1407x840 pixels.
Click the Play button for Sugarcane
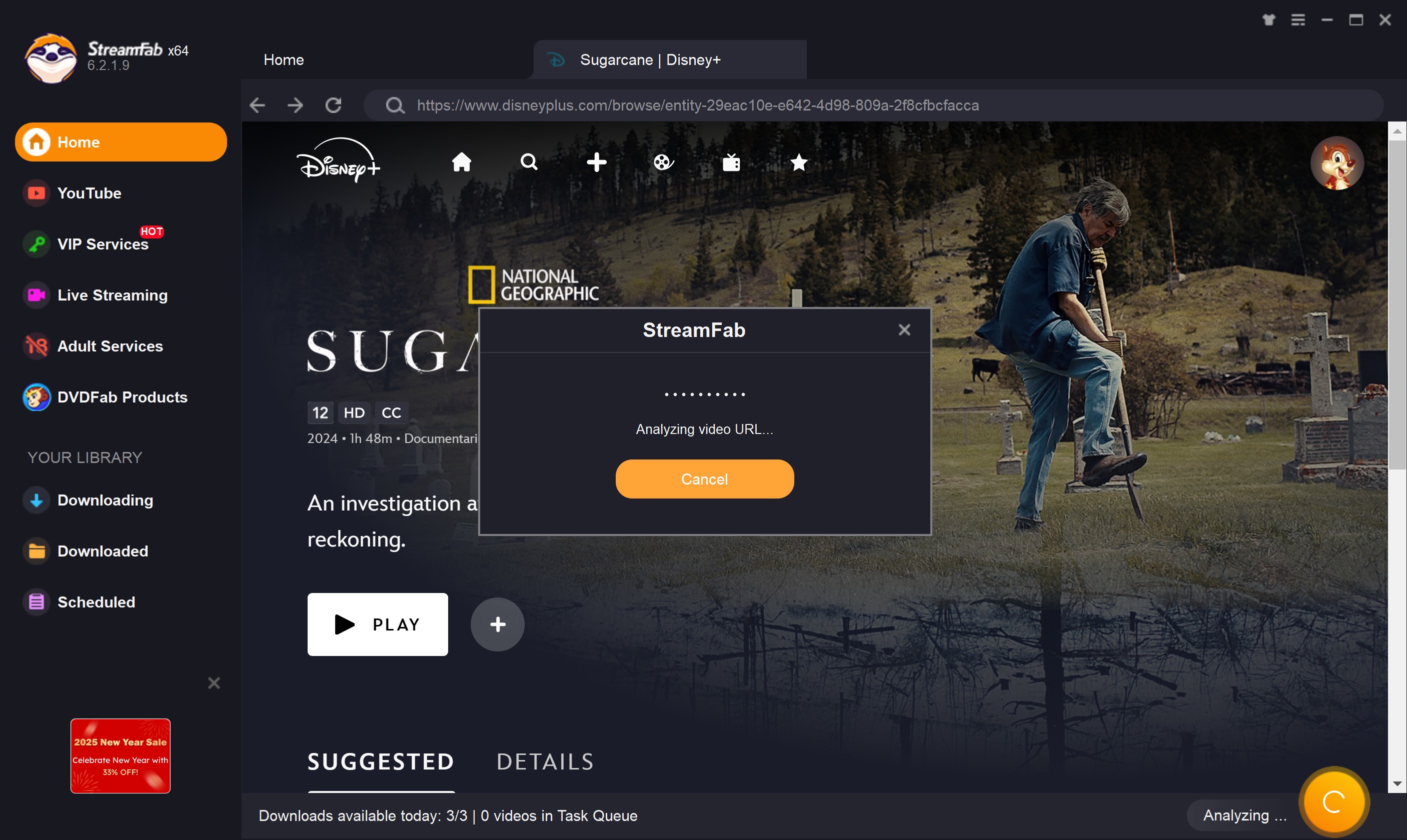click(x=377, y=624)
